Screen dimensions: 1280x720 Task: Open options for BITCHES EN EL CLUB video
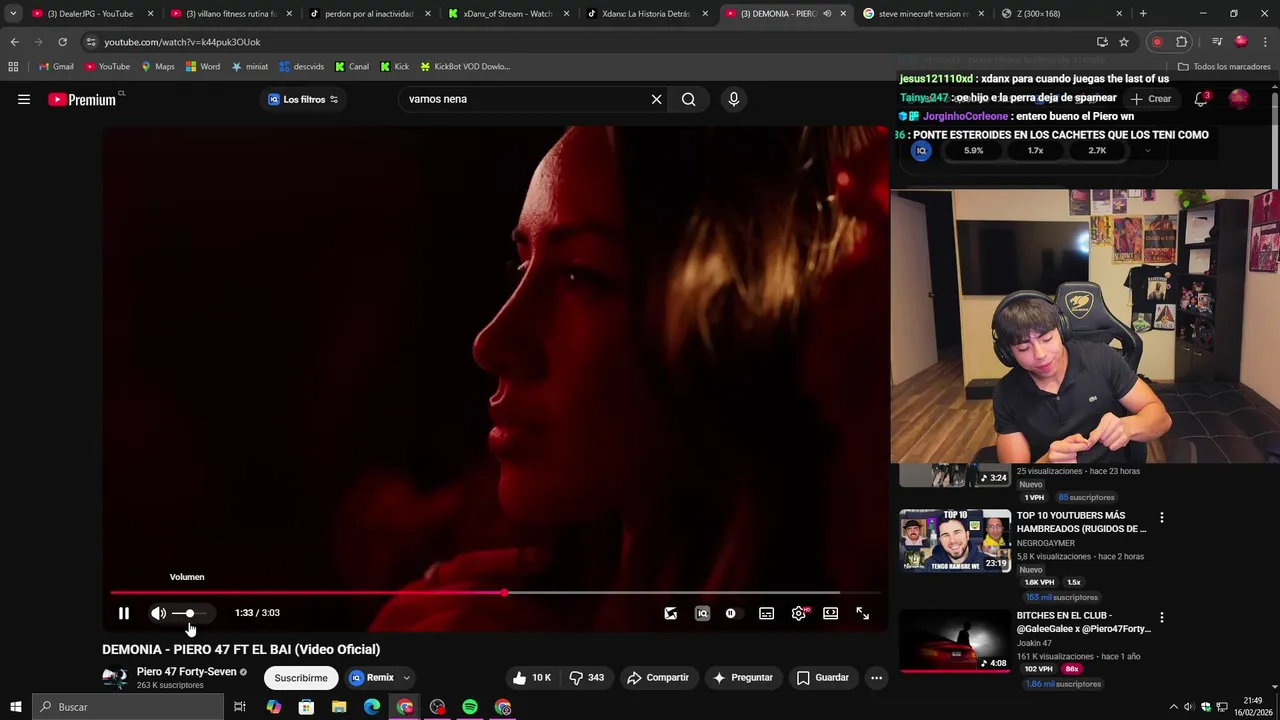[x=1161, y=618]
